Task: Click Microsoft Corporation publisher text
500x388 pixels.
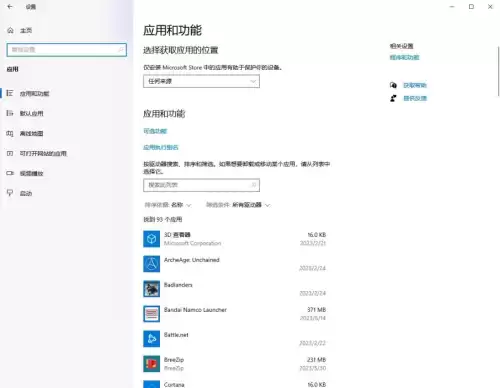Action: (192, 243)
